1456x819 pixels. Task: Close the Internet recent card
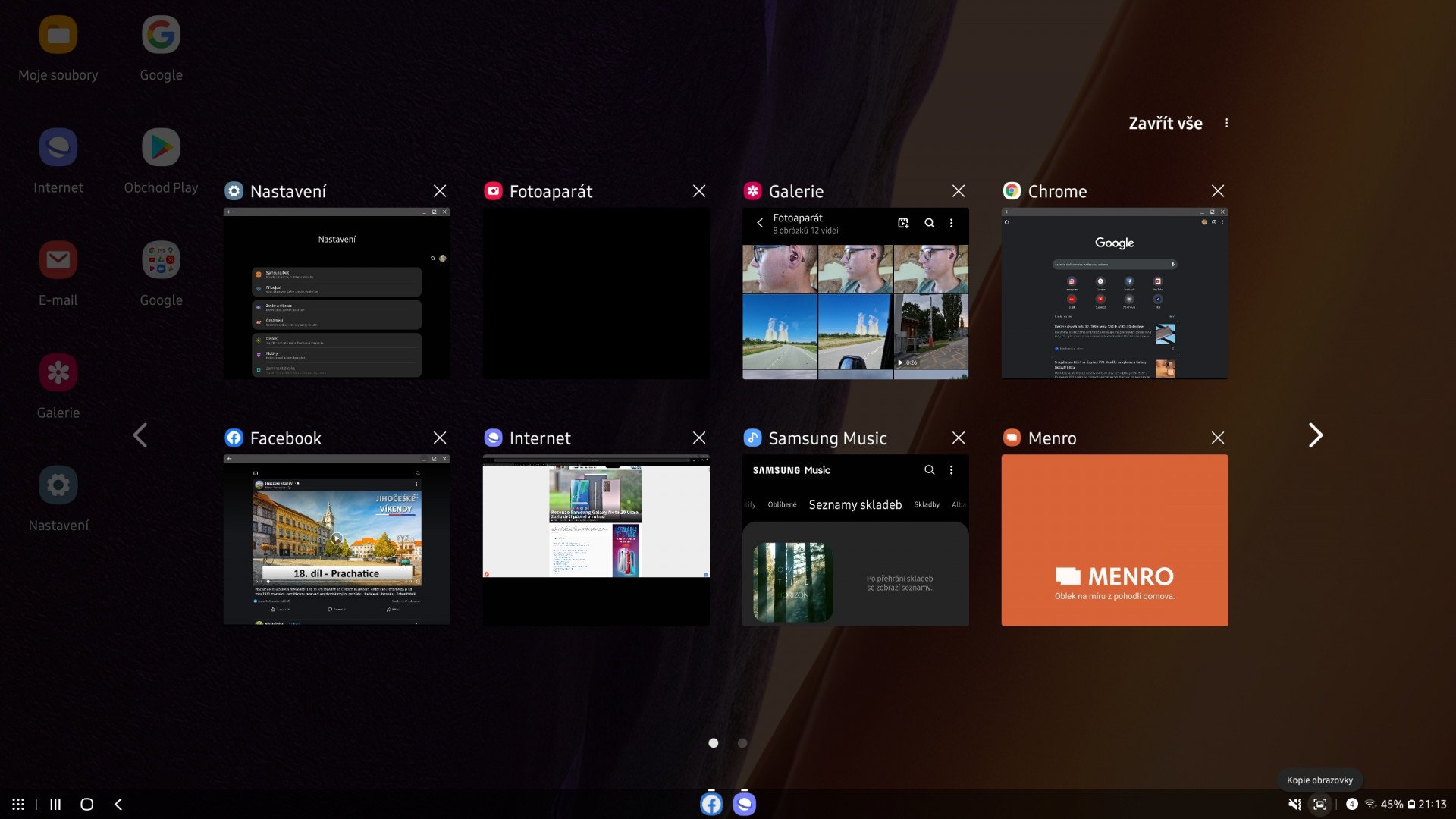pos(699,438)
